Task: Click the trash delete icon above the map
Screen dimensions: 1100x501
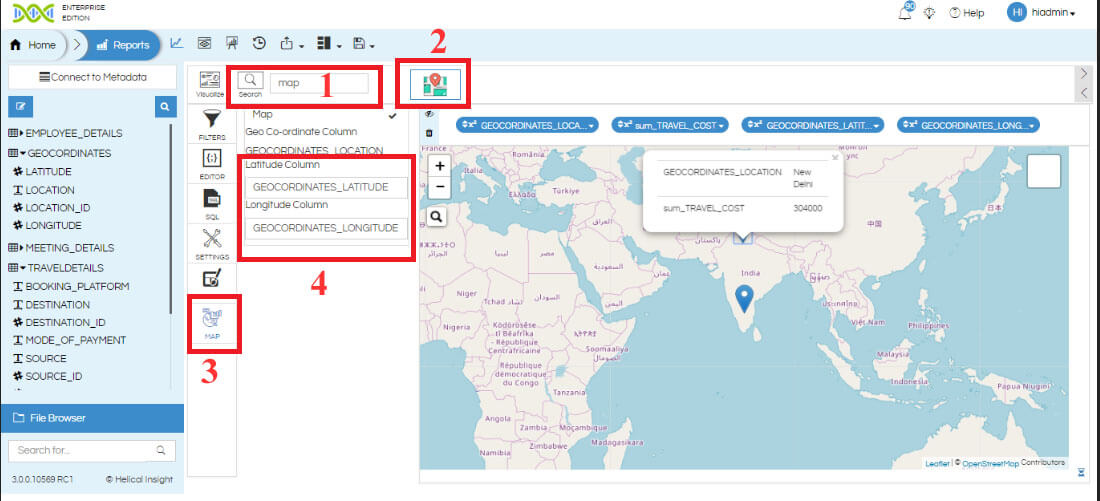Action: click(x=429, y=133)
